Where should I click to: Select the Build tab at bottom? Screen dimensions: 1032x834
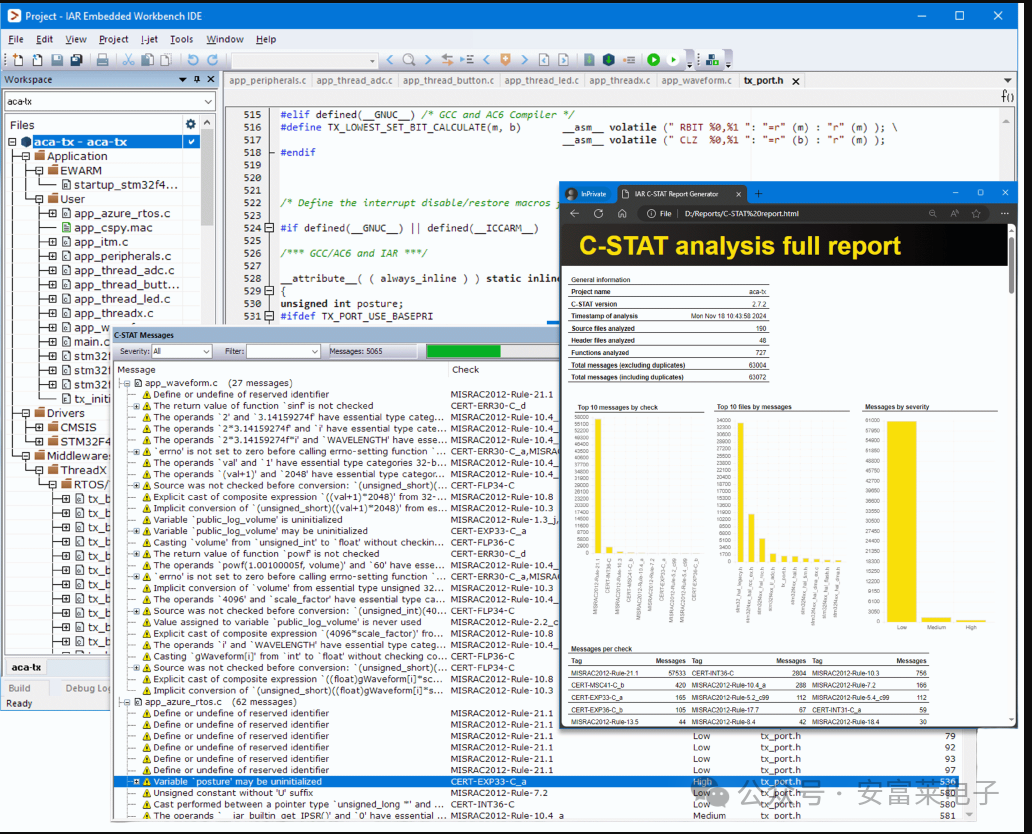click(x=19, y=688)
